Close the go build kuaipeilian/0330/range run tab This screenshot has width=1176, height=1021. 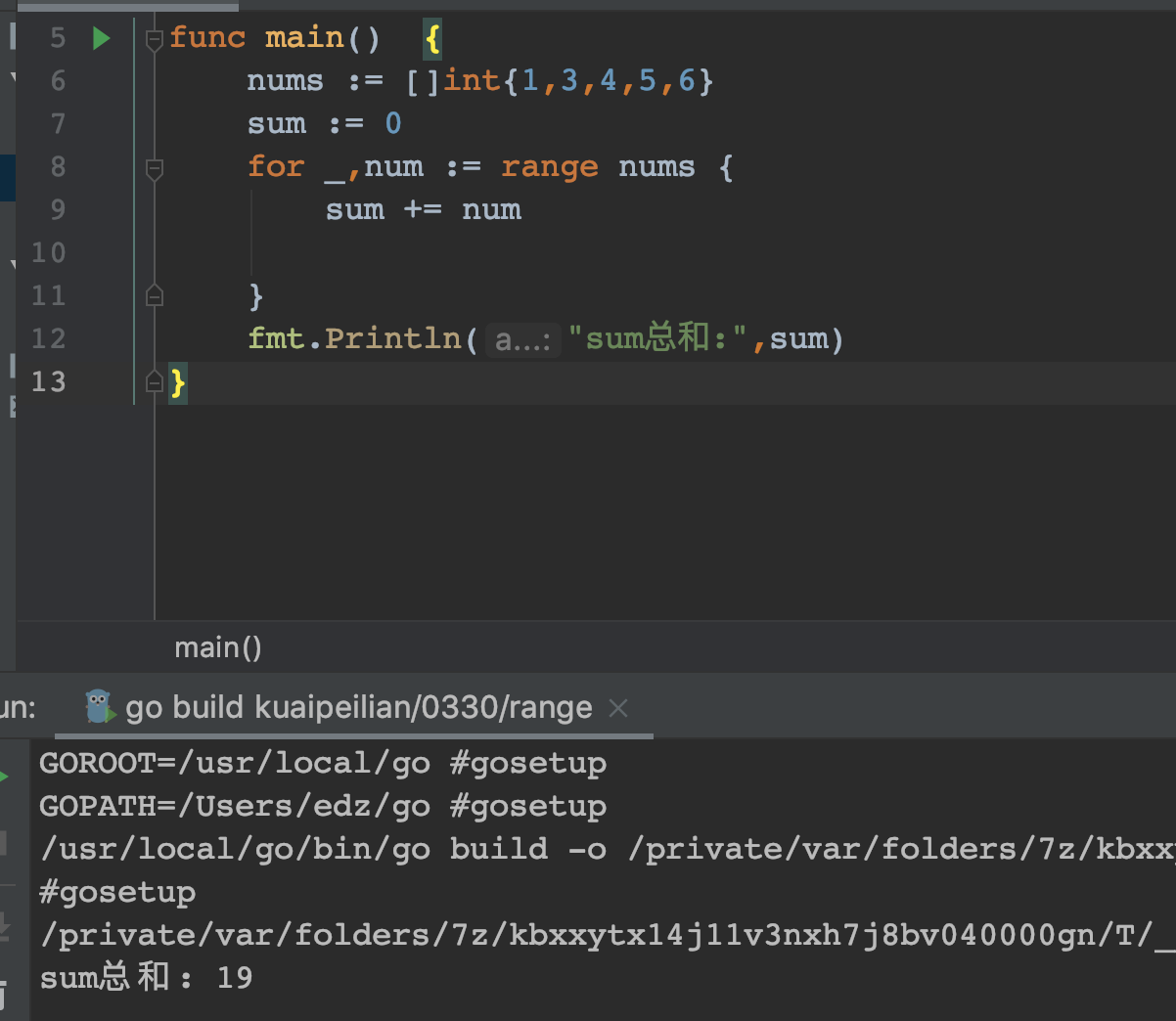[618, 707]
